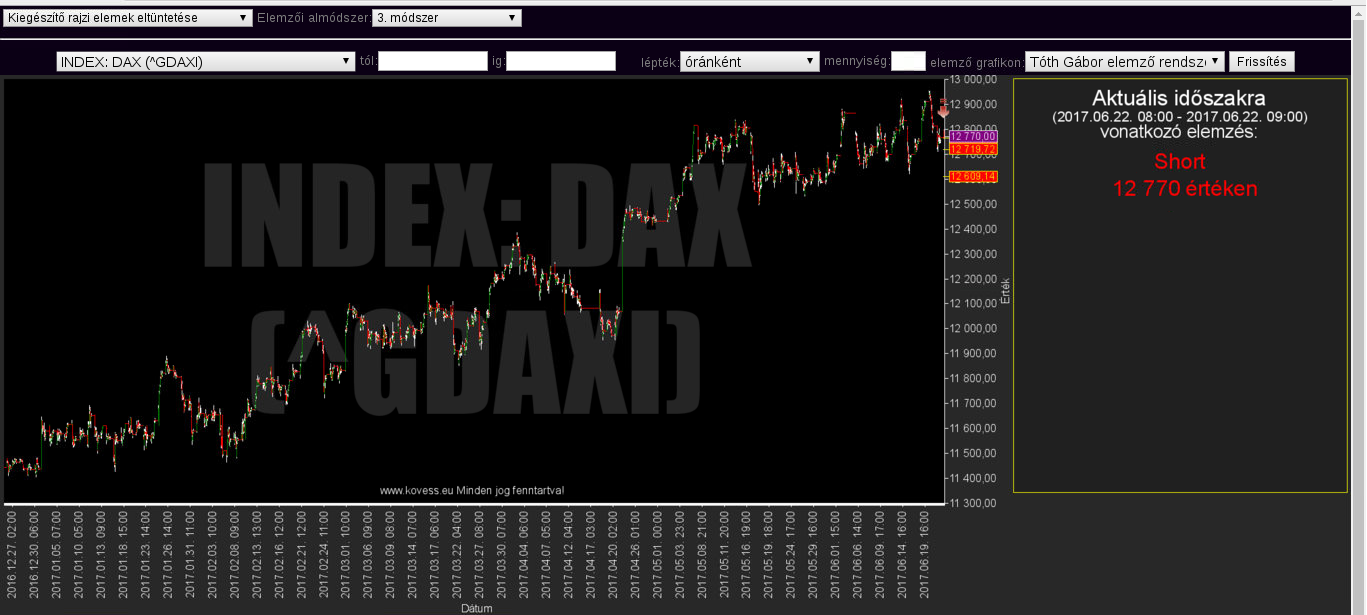Click the 13 000,00 value axis label
This screenshot has height=615, width=1367.
pos(972,80)
